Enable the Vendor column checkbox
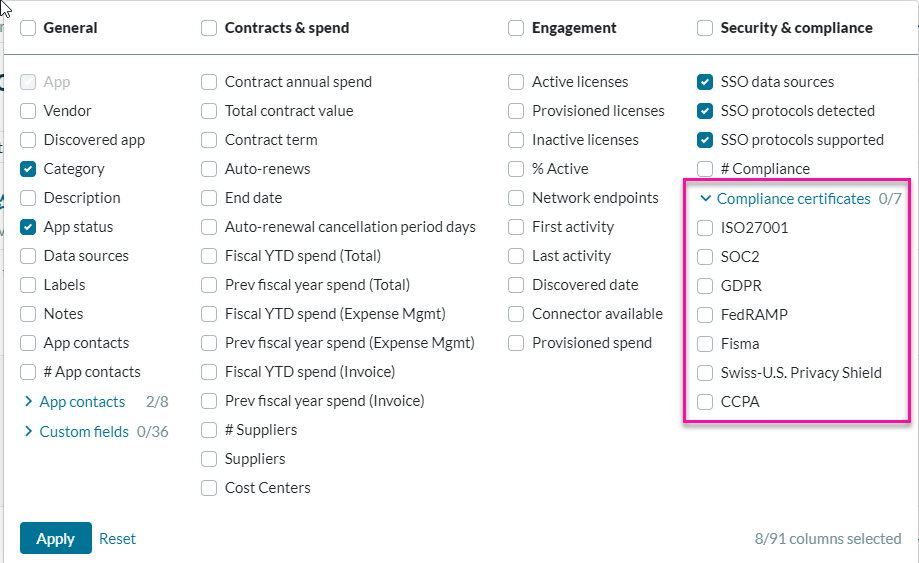Image resolution: width=919 pixels, height=563 pixels. point(28,111)
